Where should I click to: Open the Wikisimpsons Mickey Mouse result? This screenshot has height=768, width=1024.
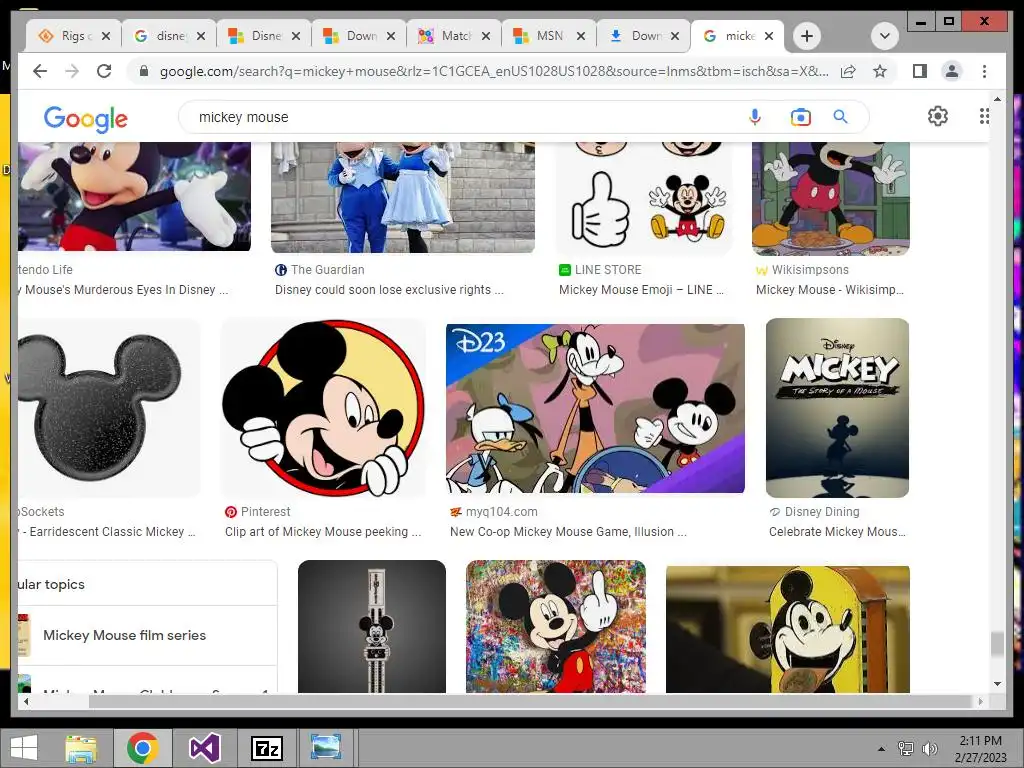click(x=829, y=290)
